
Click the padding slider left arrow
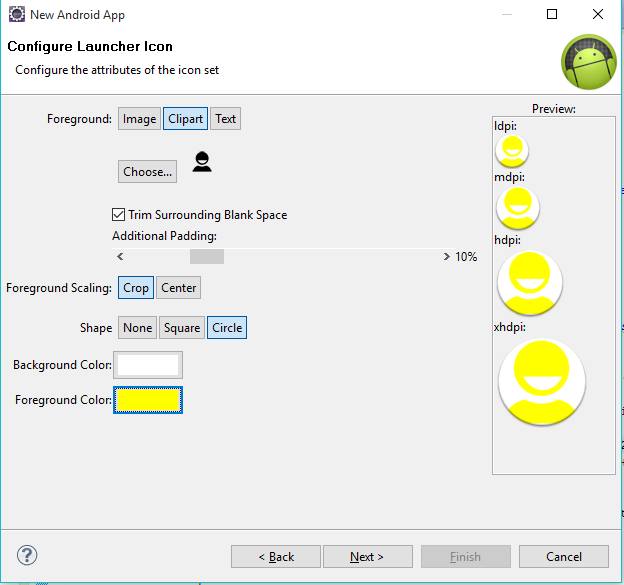[x=120, y=257]
